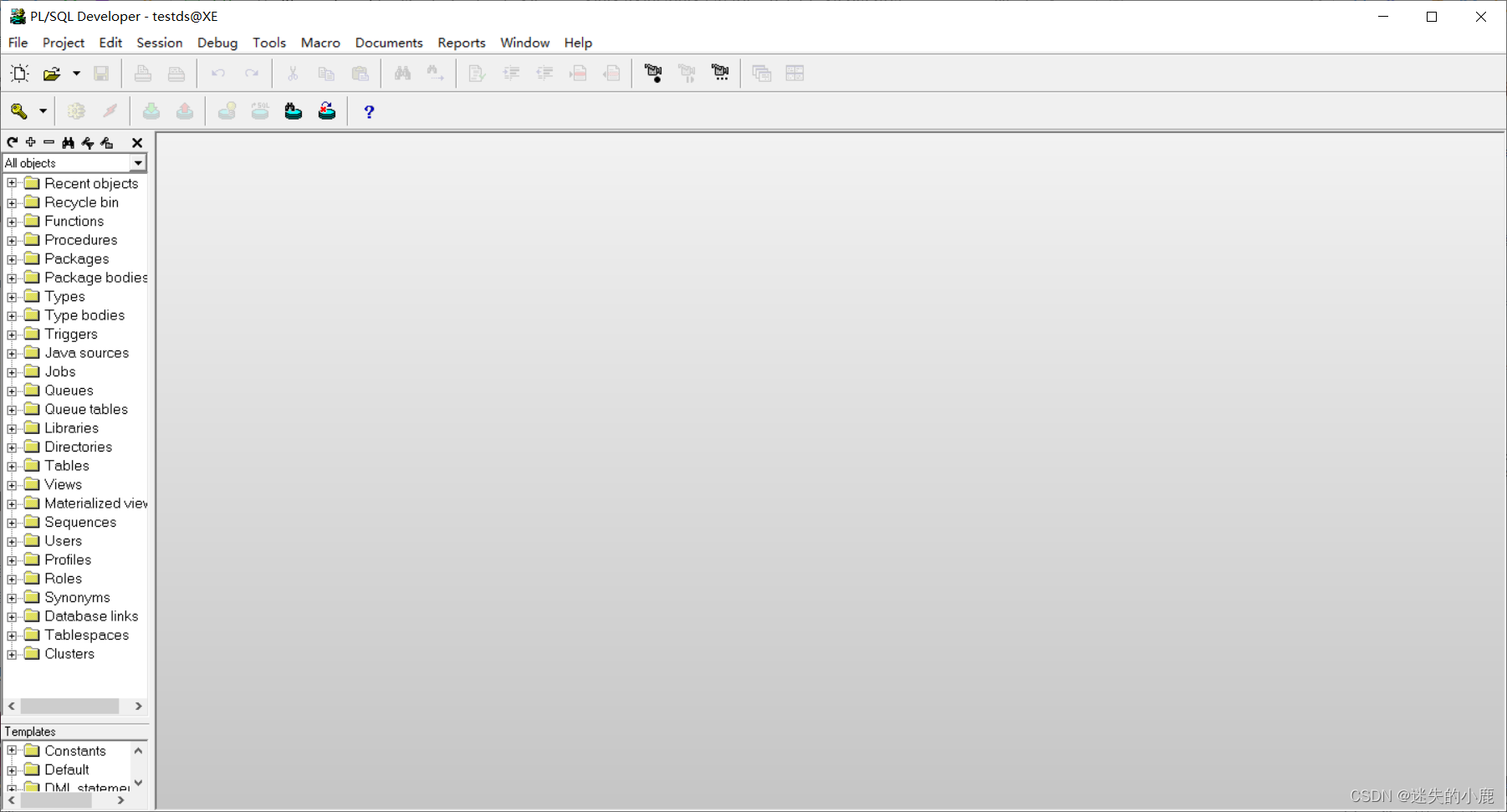
Task: Open the File menu
Action: [x=18, y=43]
